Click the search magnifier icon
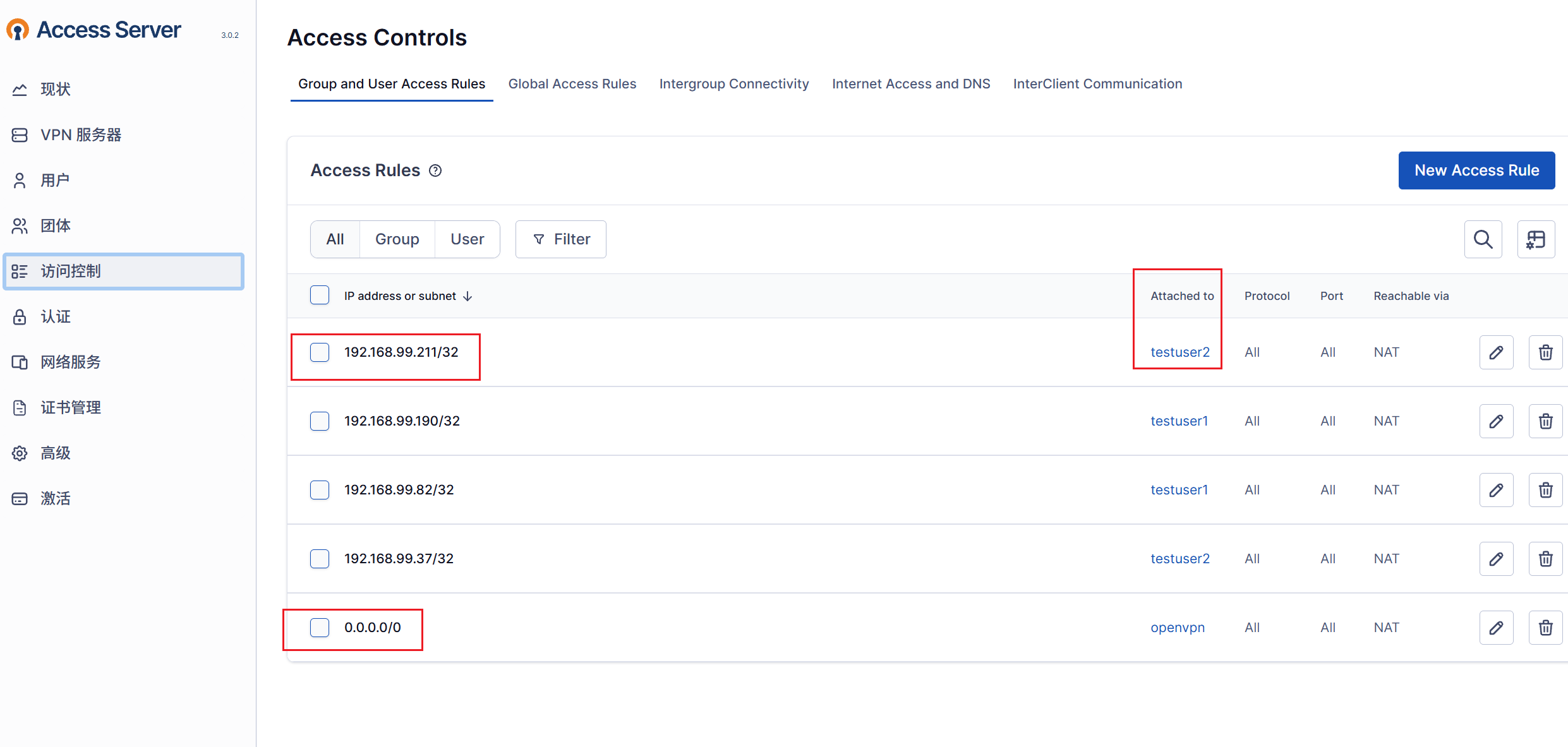1568x747 pixels. [x=1483, y=239]
